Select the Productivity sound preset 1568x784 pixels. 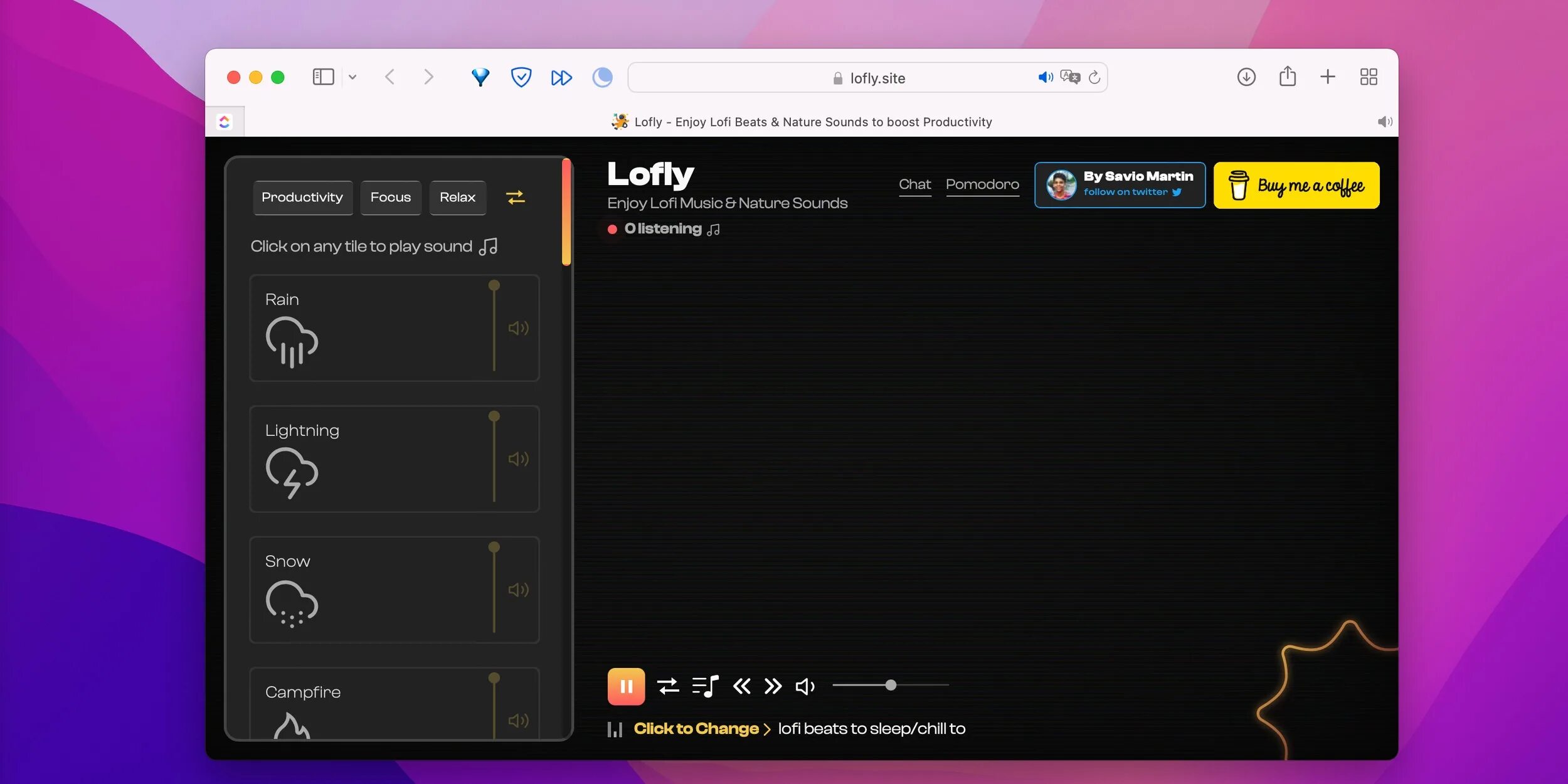pyautogui.click(x=302, y=198)
